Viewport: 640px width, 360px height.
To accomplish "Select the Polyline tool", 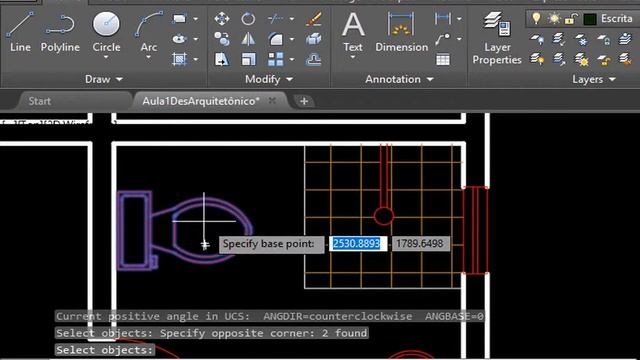I will pyautogui.click(x=60, y=32).
